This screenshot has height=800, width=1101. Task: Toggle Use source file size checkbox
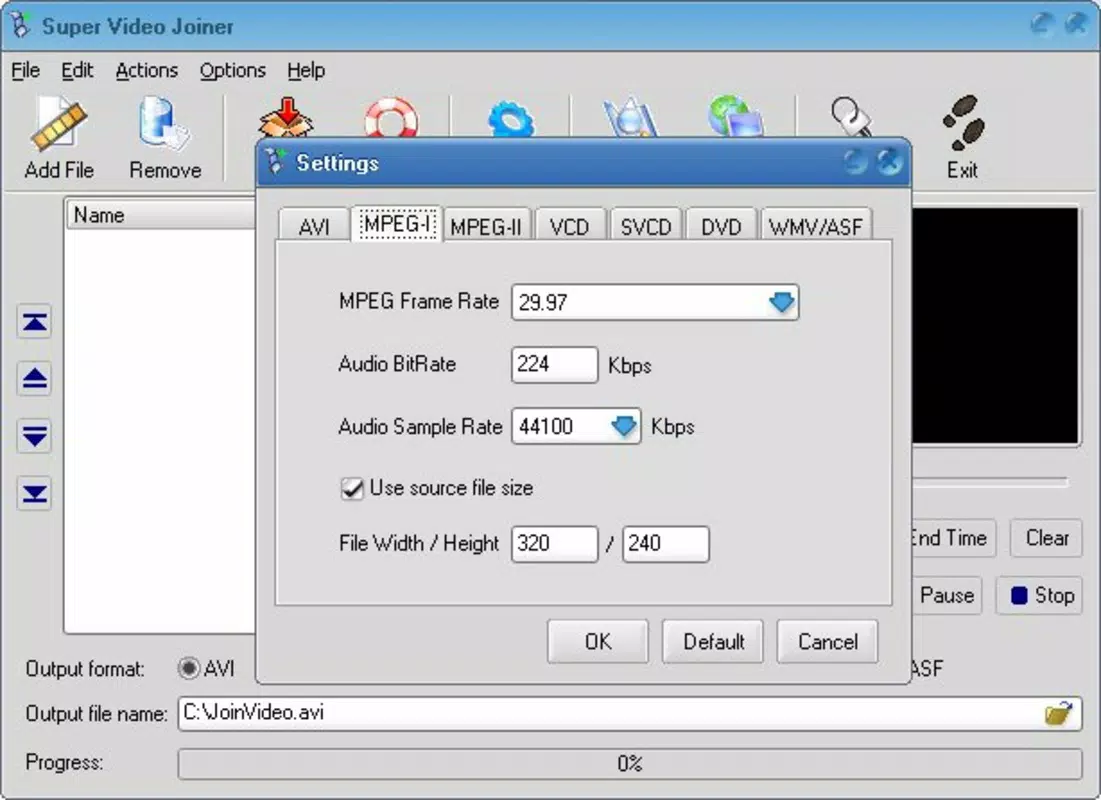click(x=352, y=488)
